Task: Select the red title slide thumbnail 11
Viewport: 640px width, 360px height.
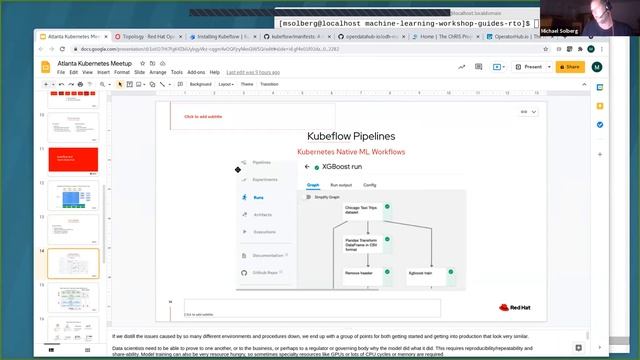Action: pos(73,160)
